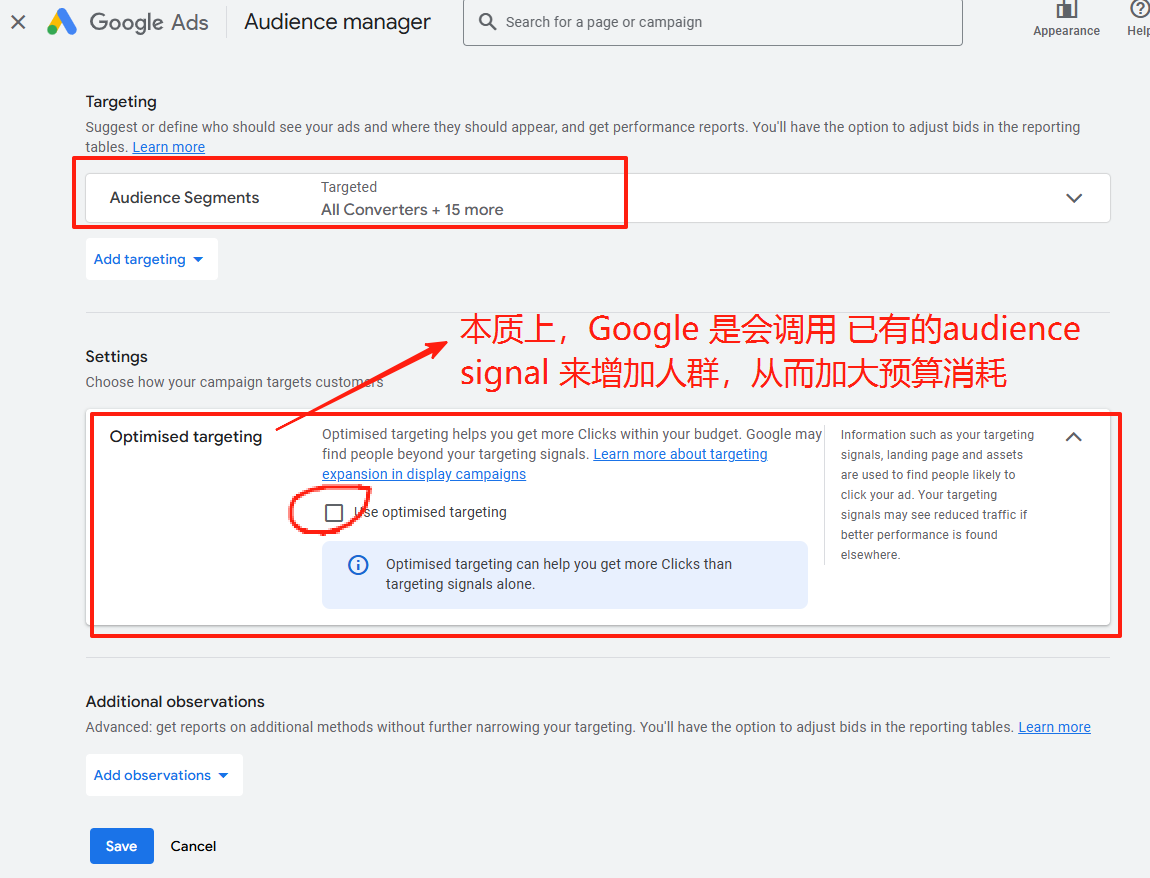Click the Google Ads logo
Image resolution: width=1150 pixels, height=878 pixels.
tap(62, 21)
